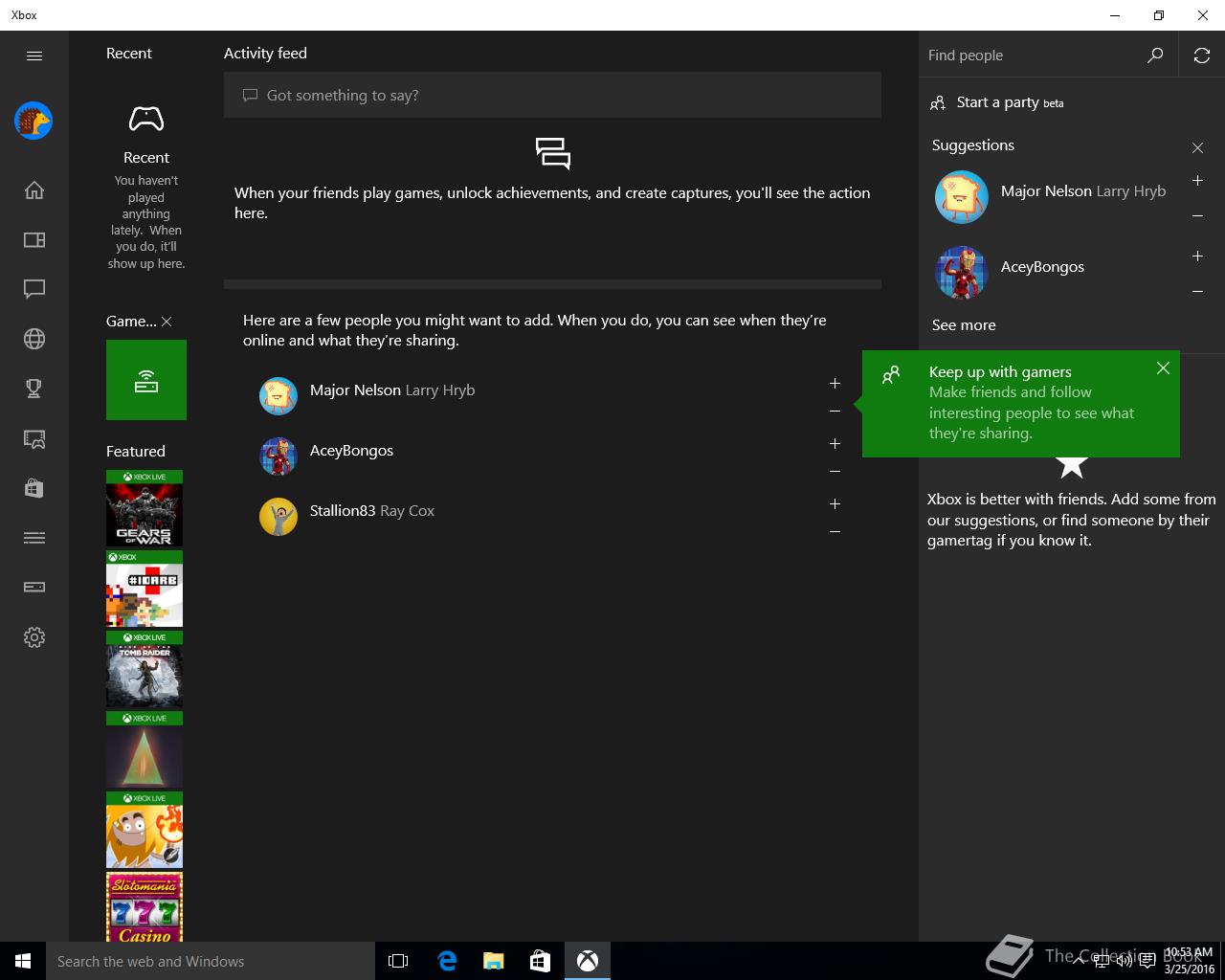This screenshot has height=980, width=1225.
Task: Click the Got something to say field
Action: pos(552,95)
